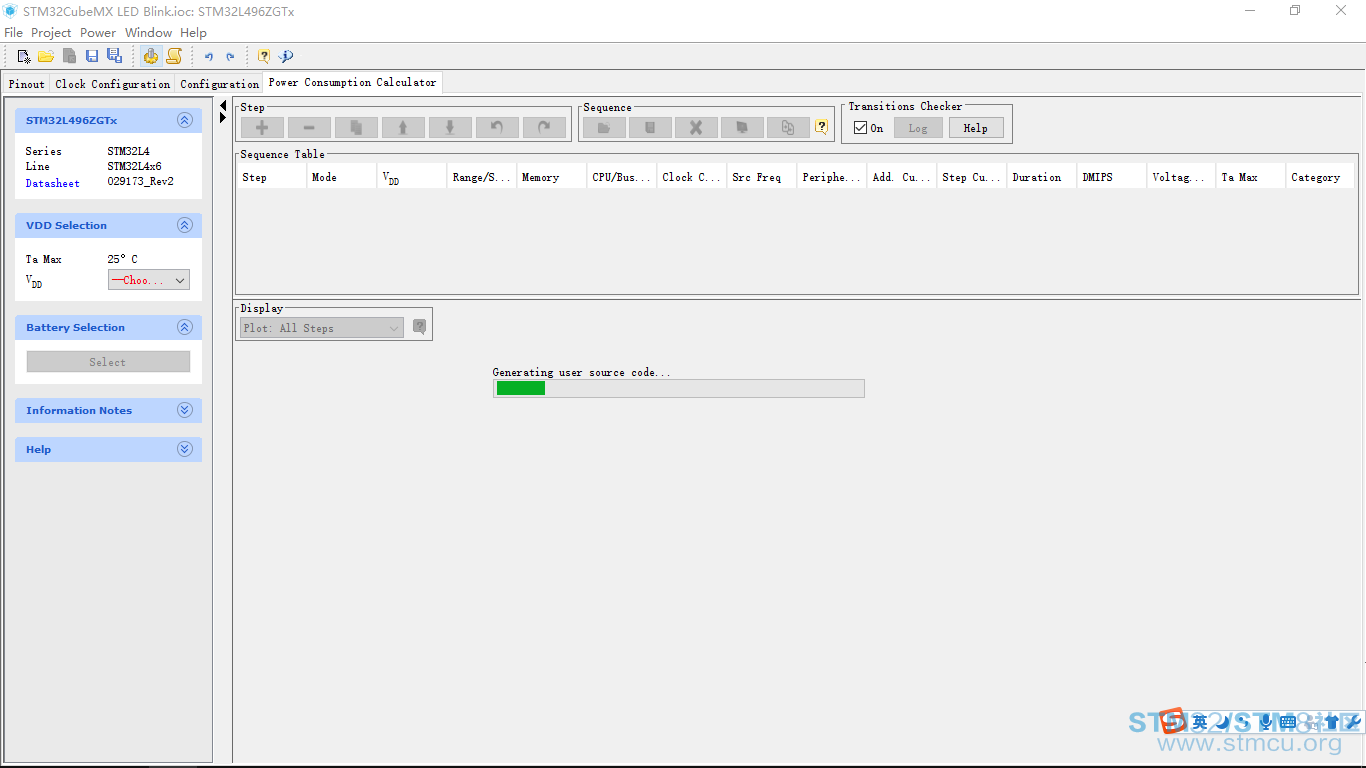
Task: Expand the Help section in sidebar
Action: click(184, 449)
